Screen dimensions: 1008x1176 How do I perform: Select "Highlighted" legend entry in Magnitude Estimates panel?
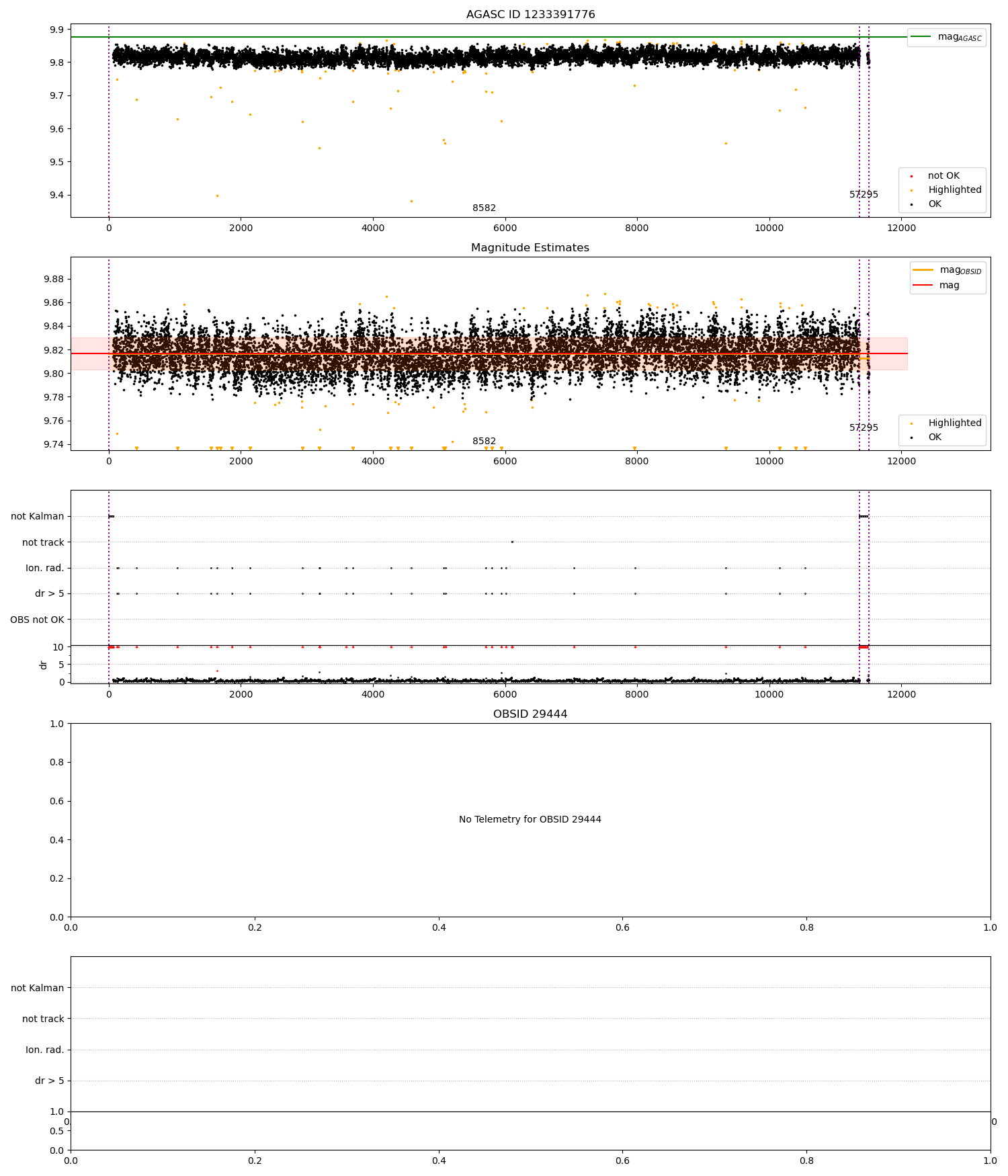955,423
